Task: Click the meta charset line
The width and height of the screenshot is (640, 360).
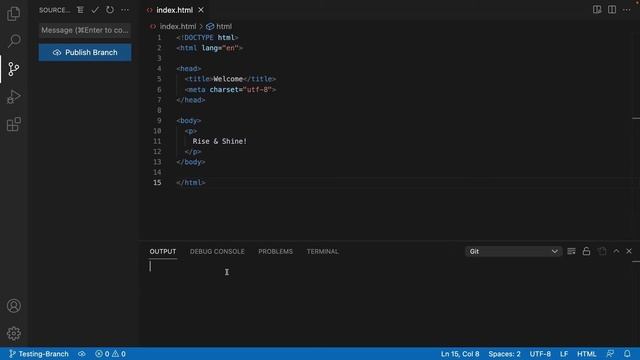Action: [230, 89]
